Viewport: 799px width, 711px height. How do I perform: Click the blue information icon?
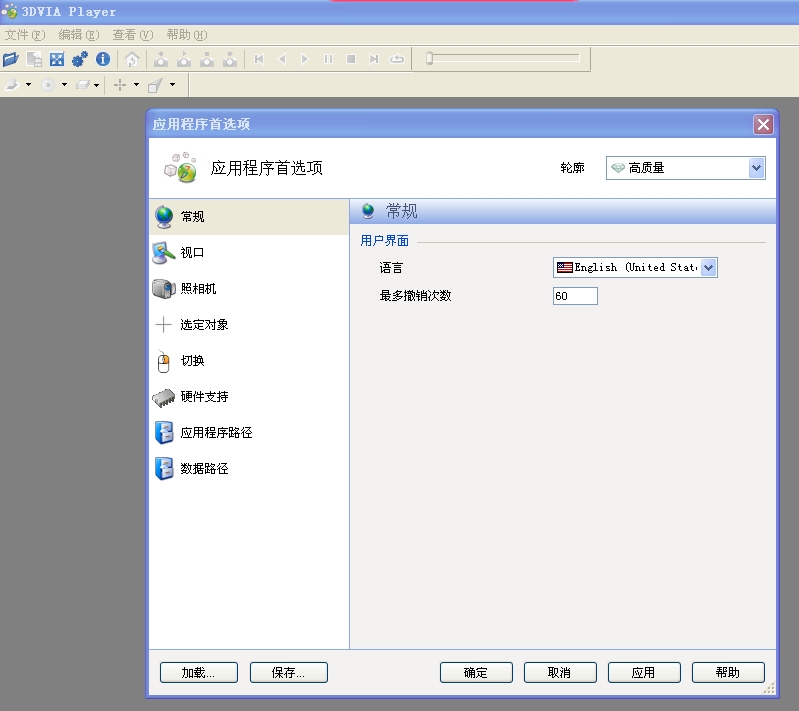[x=103, y=59]
